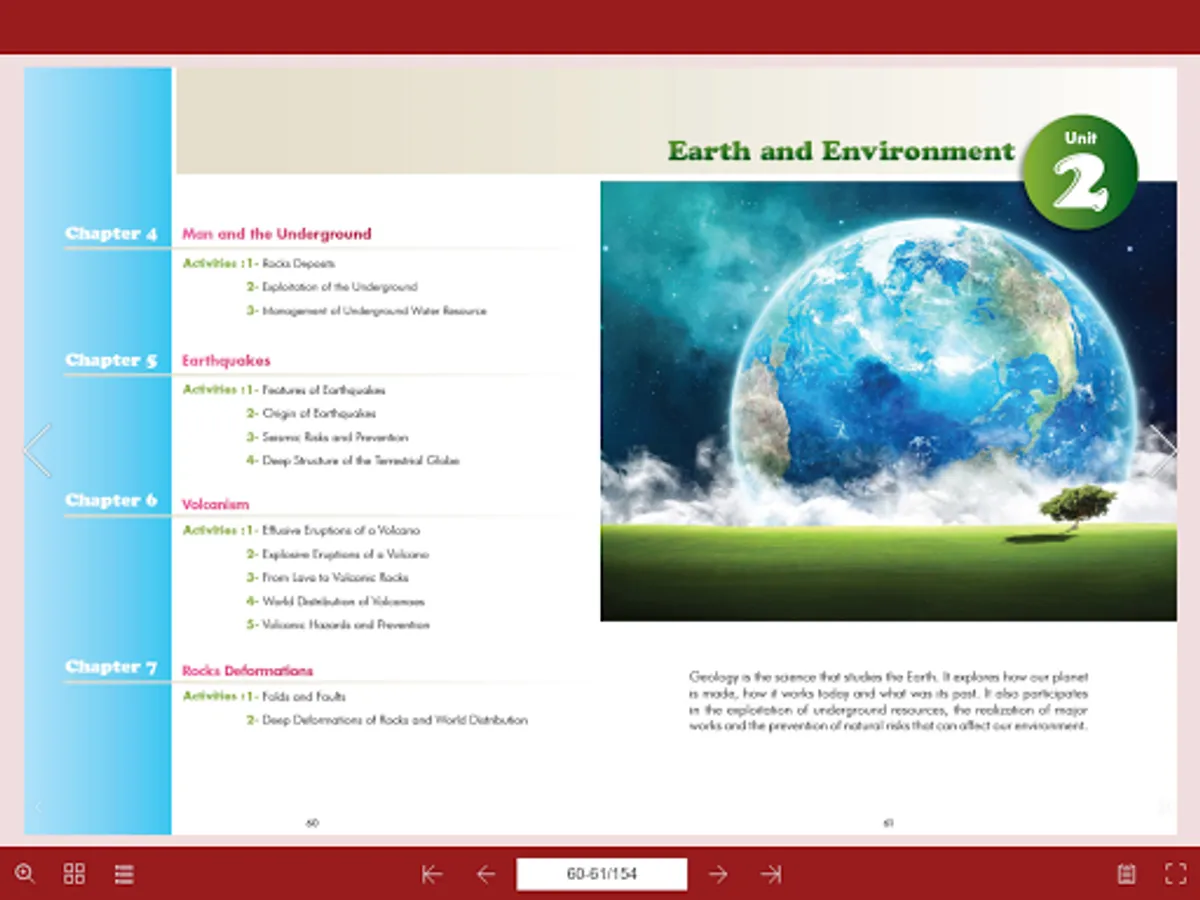Viewport: 1200px width, 900px height.
Task: Click page number 60 at page bottom
Action: [312, 823]
